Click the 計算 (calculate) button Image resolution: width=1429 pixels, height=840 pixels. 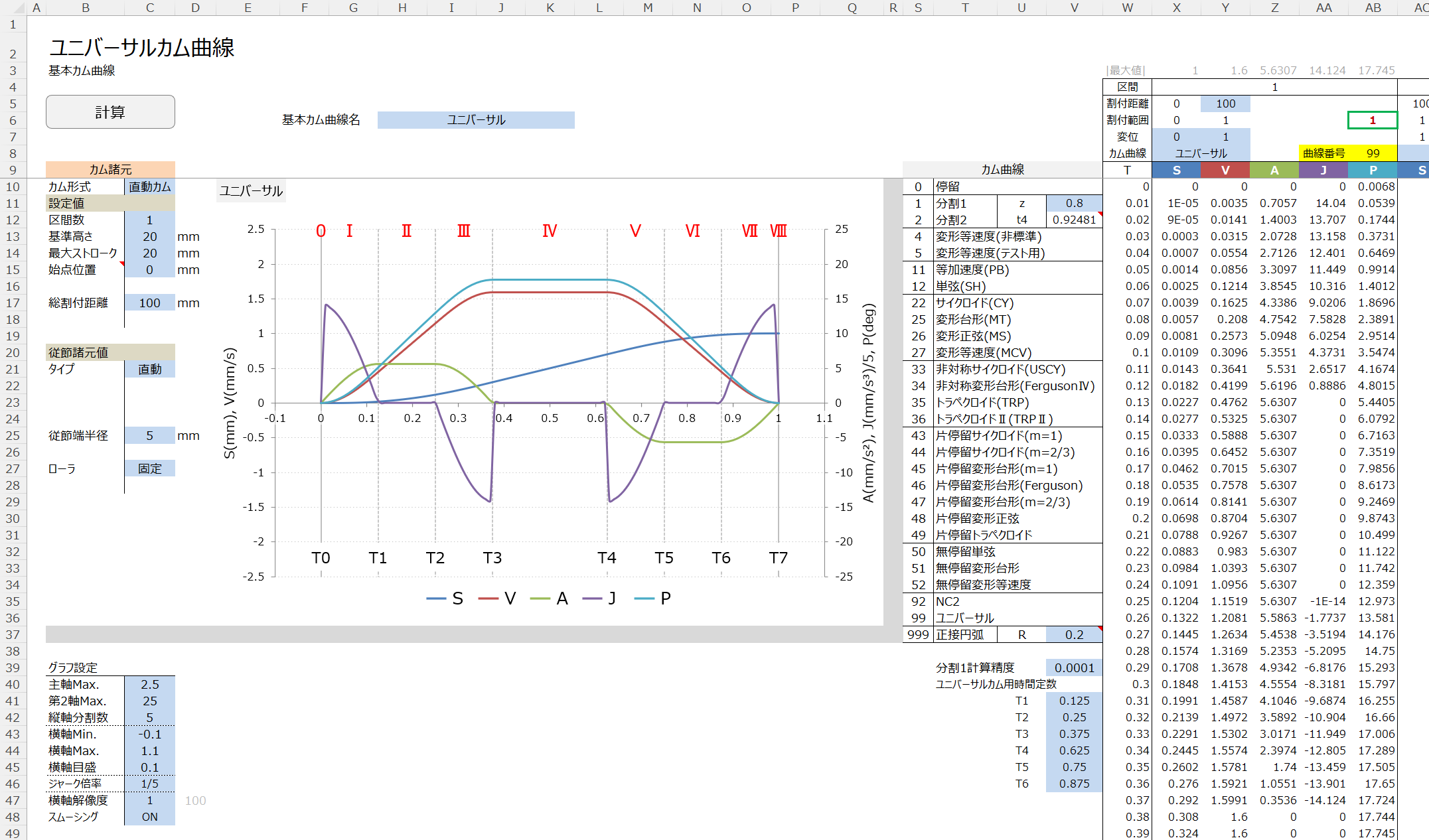pos(110,112)
